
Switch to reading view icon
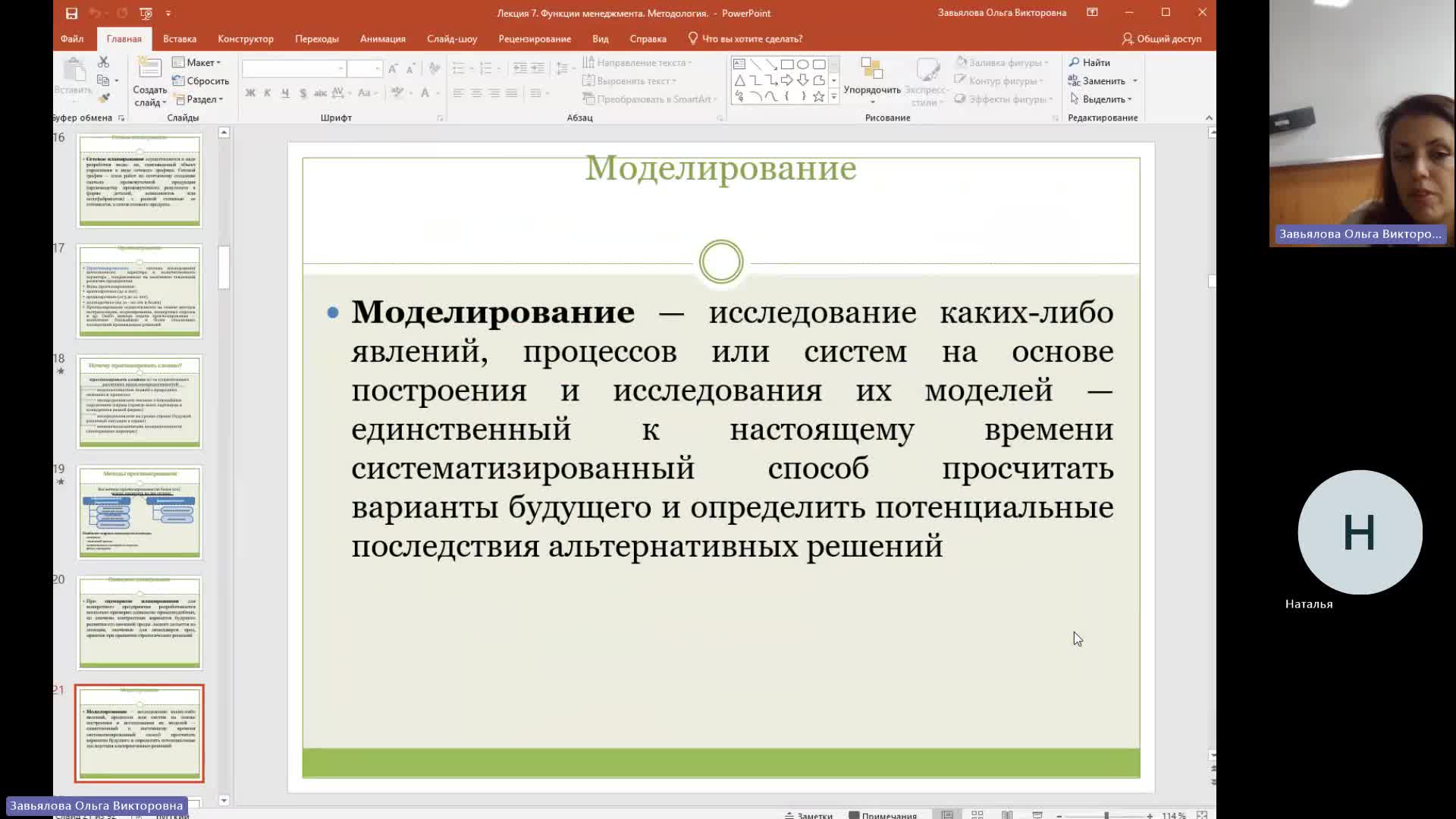tap(1007, 815)
